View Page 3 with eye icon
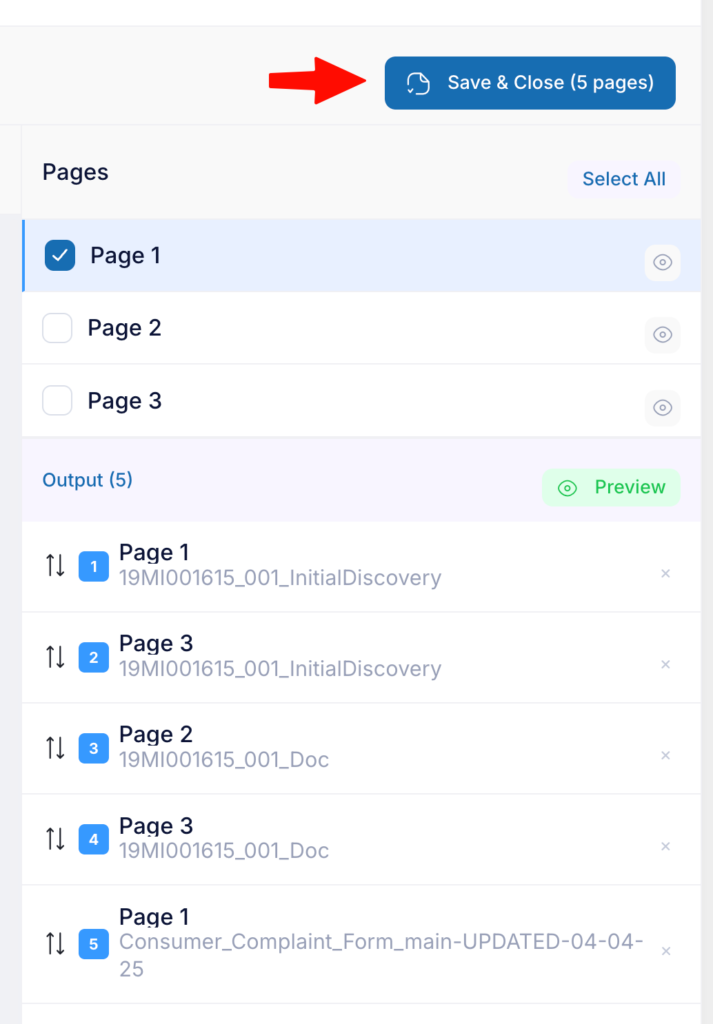The width and height of the screenshot is (713, 1024). pyautogui.click(x=663, y=408)
